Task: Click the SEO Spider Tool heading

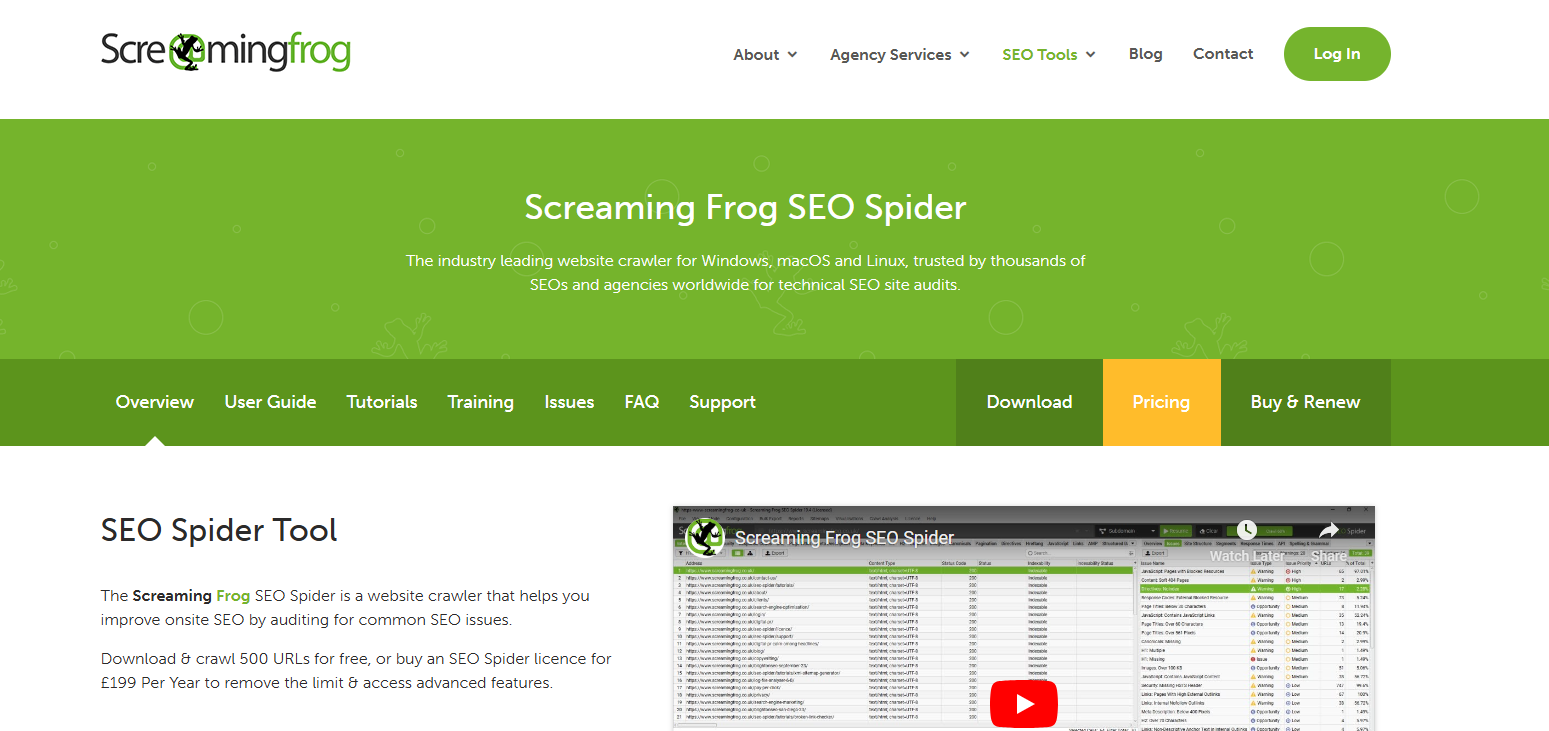Action: pos(219,530)
